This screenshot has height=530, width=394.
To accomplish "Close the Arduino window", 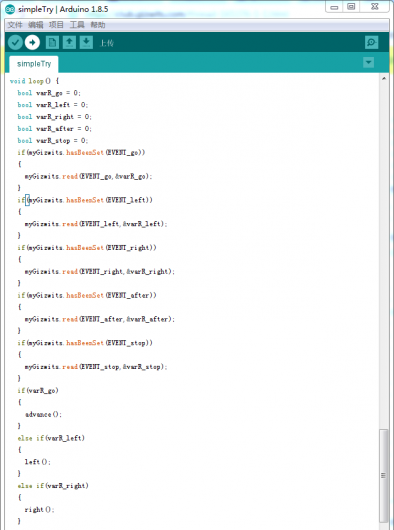I will click(x=374, y=7).
